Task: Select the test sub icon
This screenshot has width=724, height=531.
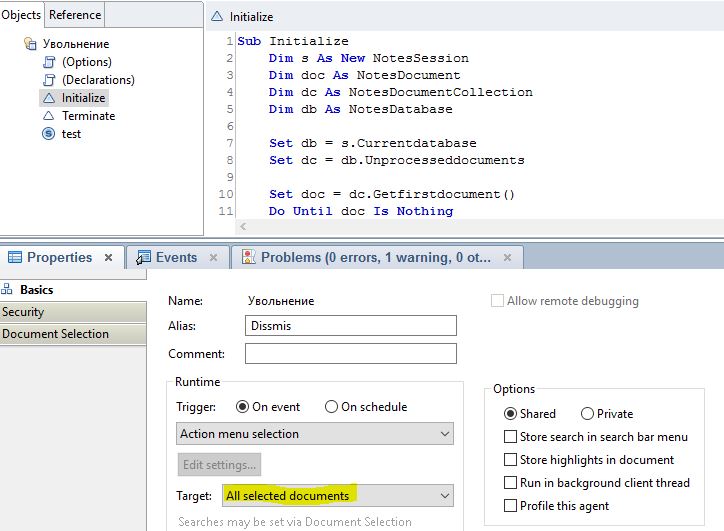Action: click(x=48, y=134)
